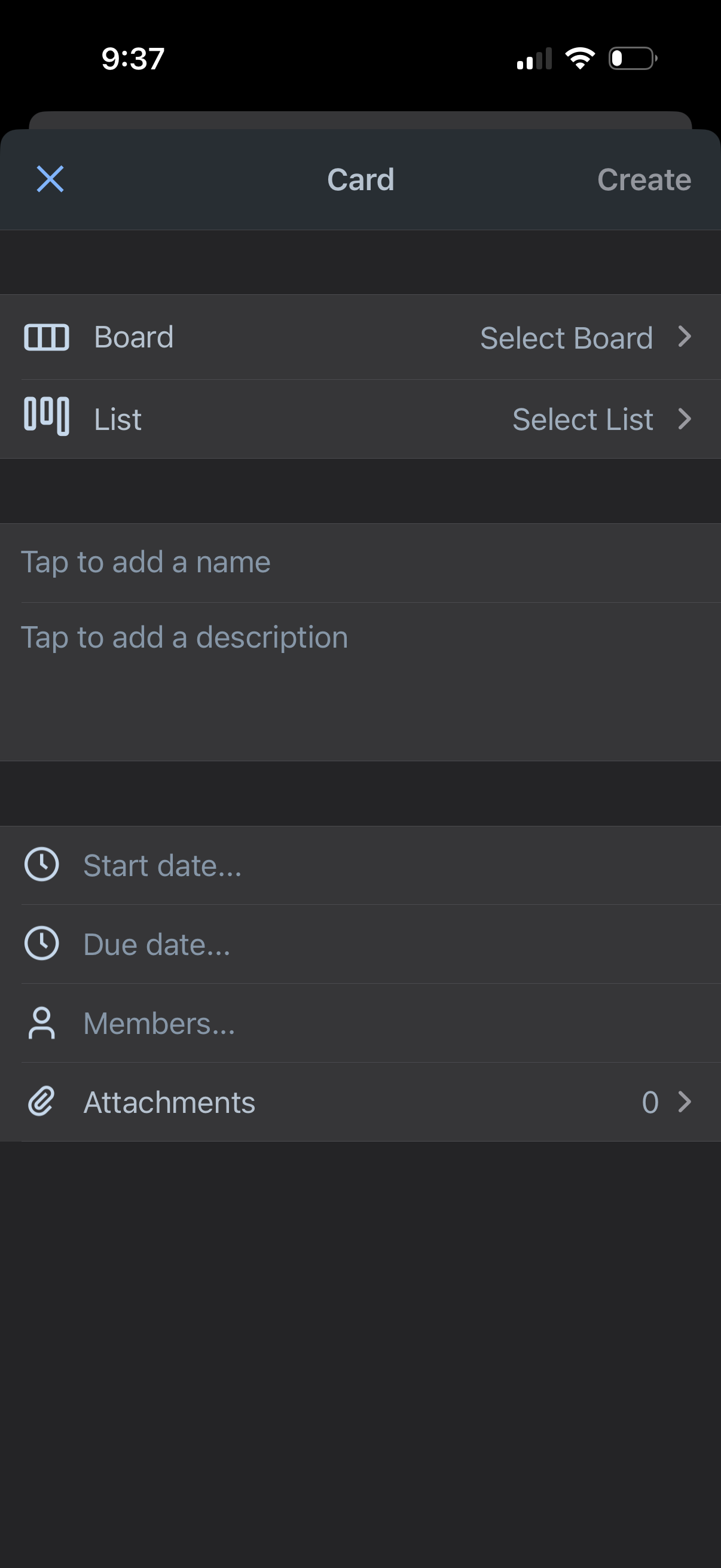Expand the chevron beside Attachments count
The image size is (721, 1568).
click(x=685, y=1102)
